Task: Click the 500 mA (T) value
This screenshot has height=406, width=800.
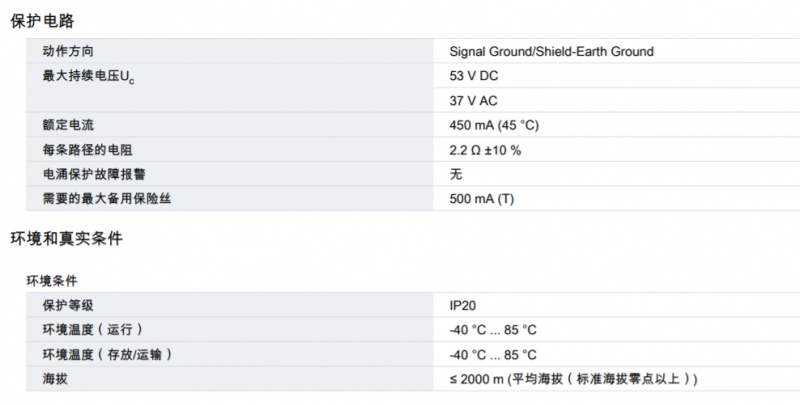Action: (482, 199)
